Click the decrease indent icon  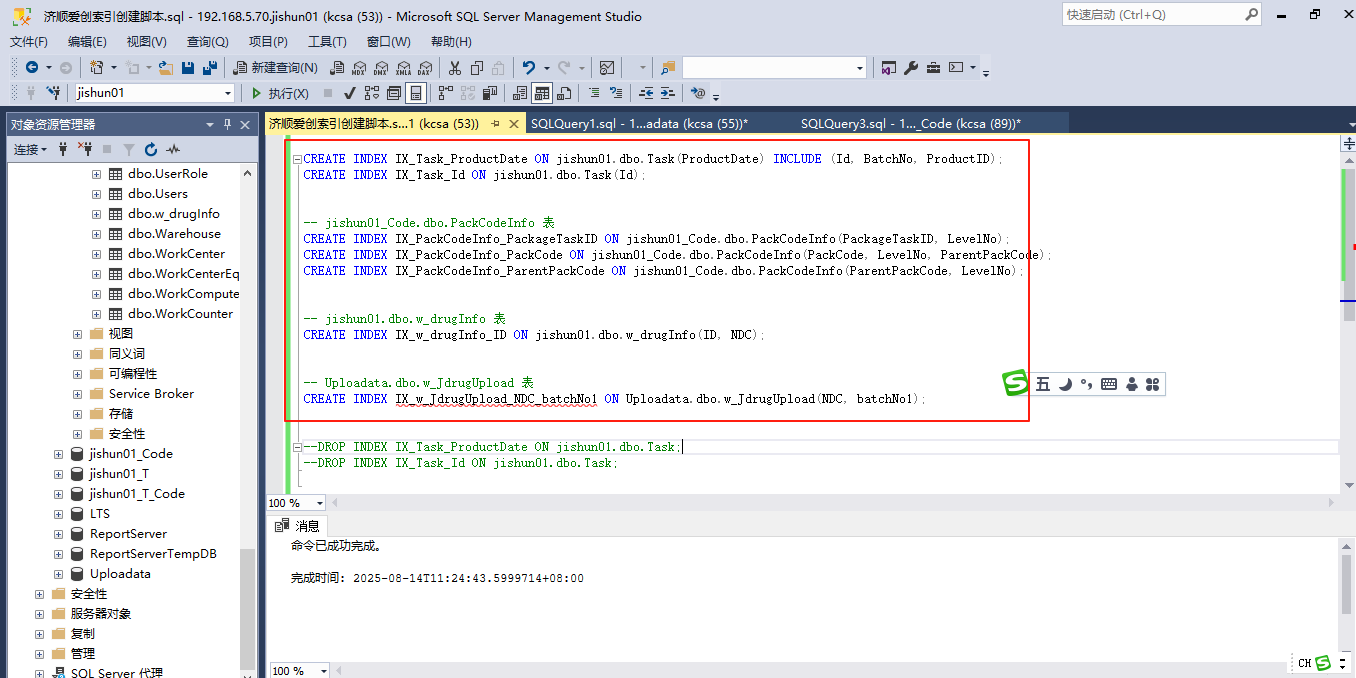[646, 93]
